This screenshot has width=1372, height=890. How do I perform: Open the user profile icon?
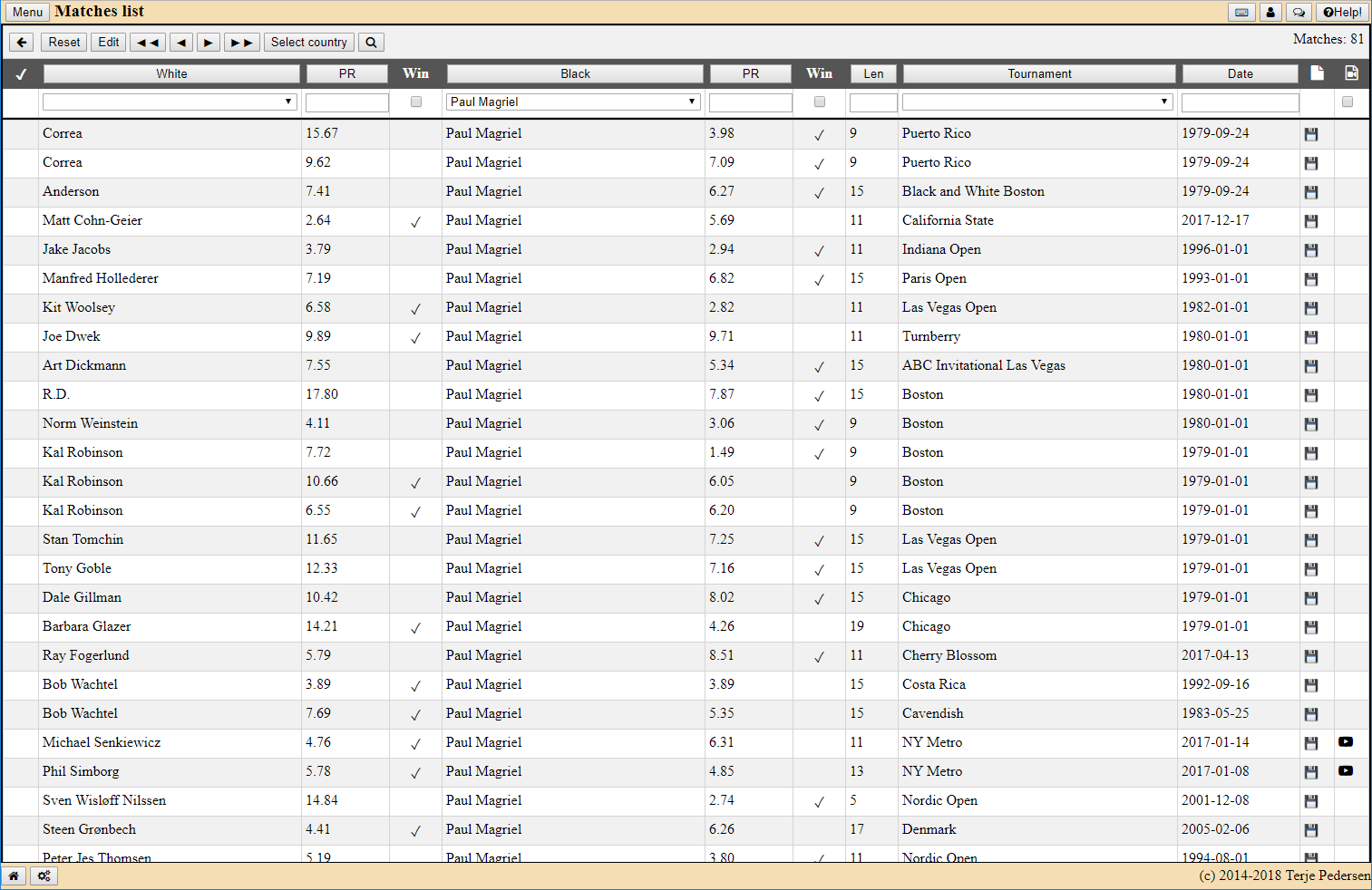[x=1270, y=13]
